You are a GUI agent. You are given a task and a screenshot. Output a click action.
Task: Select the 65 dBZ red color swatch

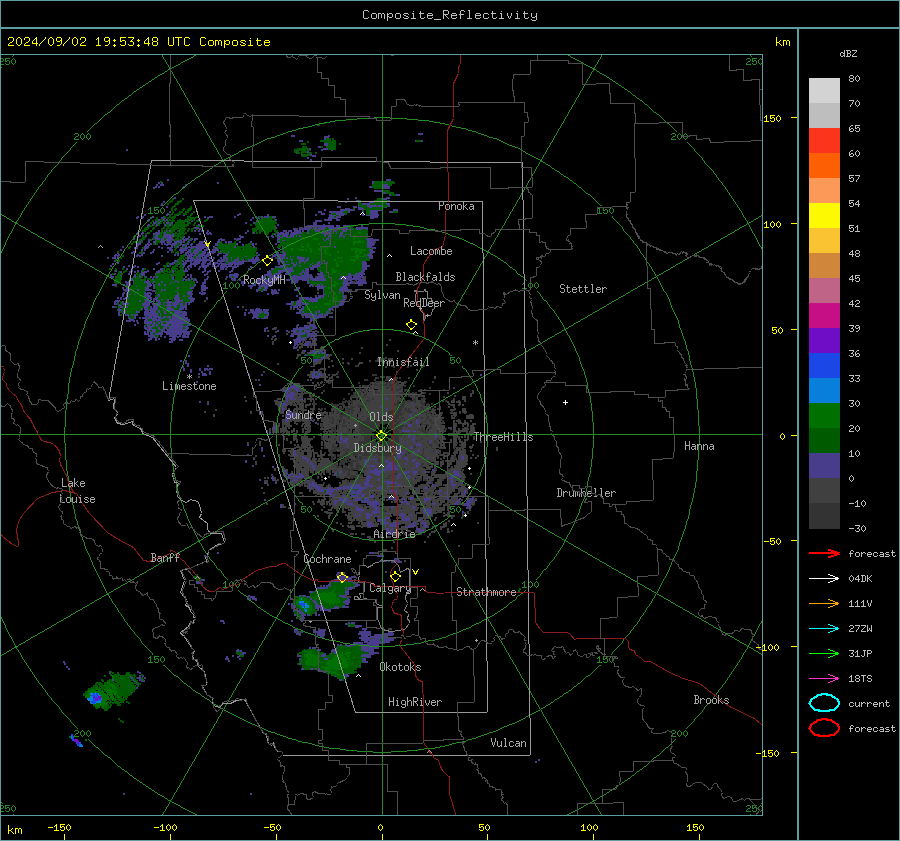(x=824, y=140)
